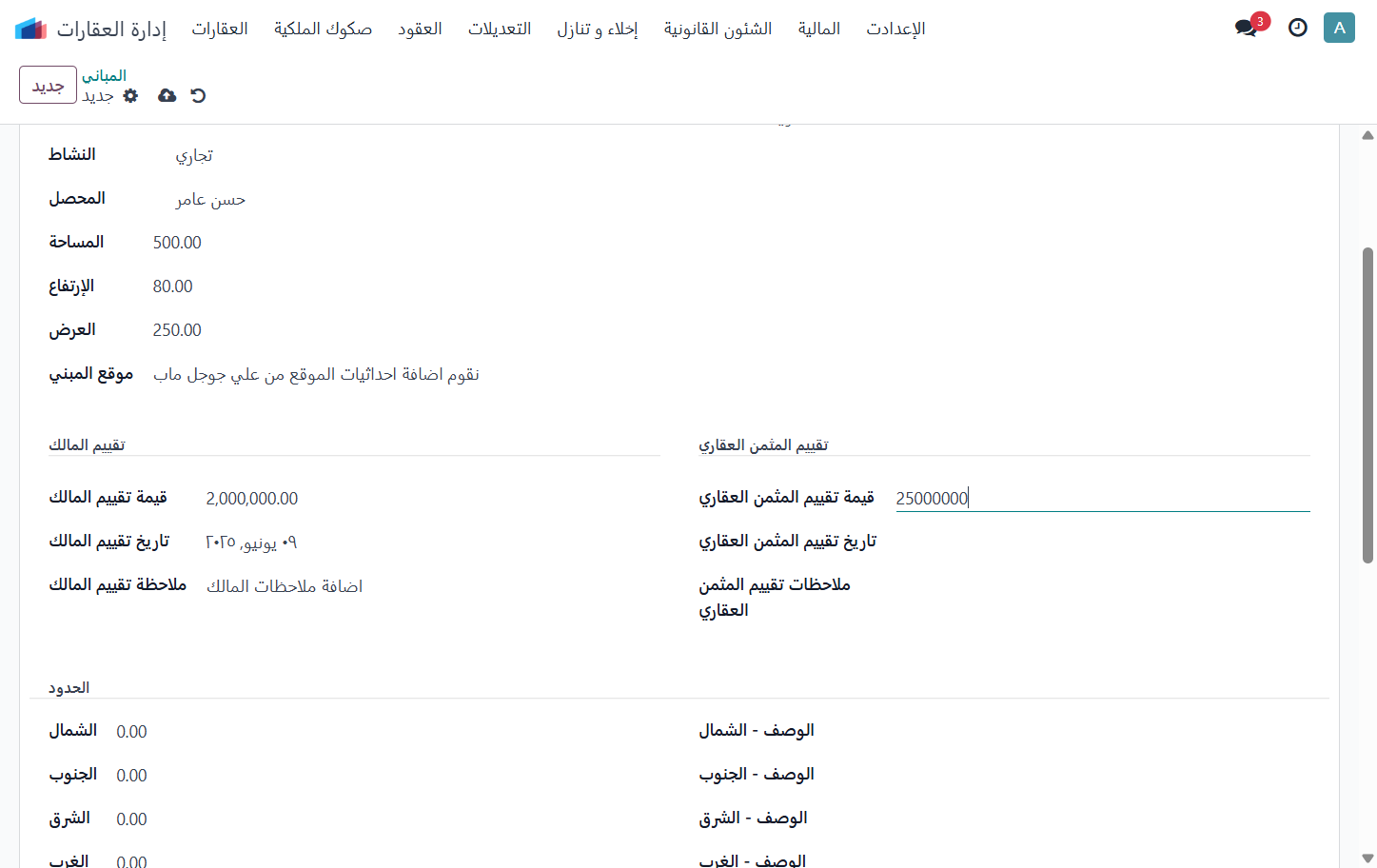
Task: Open the صكوك الملكية menu
Action: 323,29
